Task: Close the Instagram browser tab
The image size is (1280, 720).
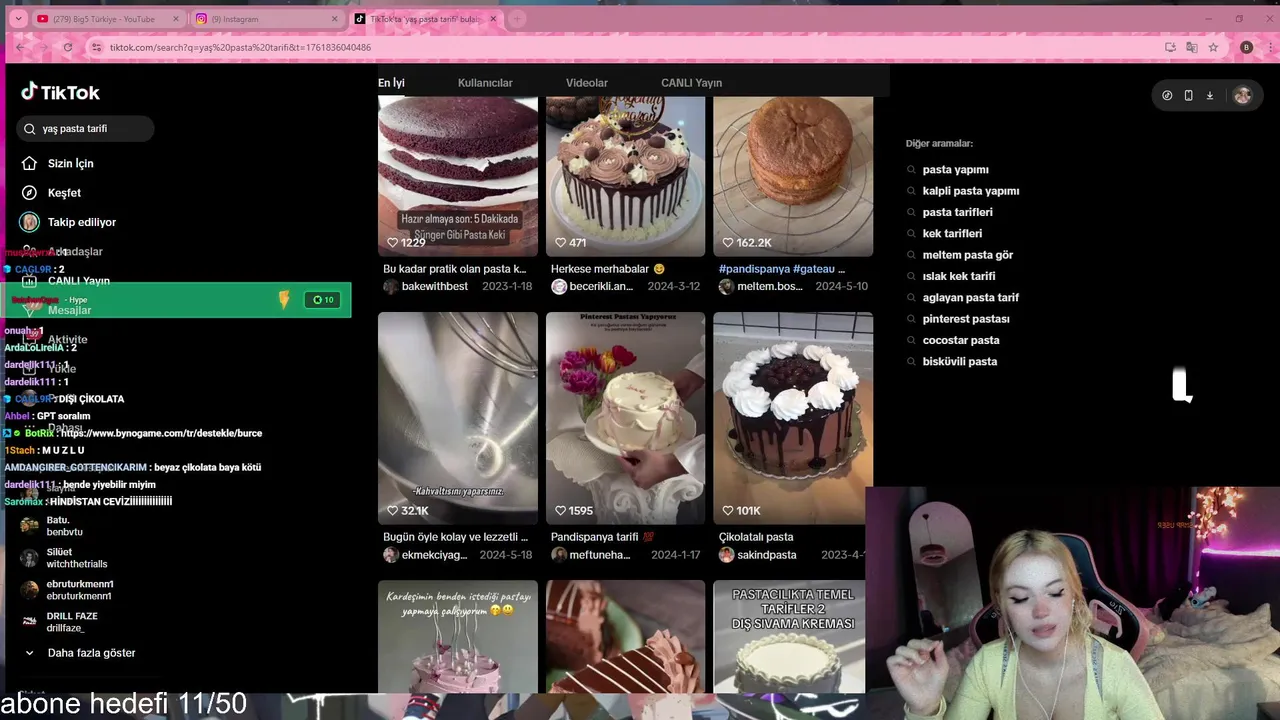Action: 334,19
